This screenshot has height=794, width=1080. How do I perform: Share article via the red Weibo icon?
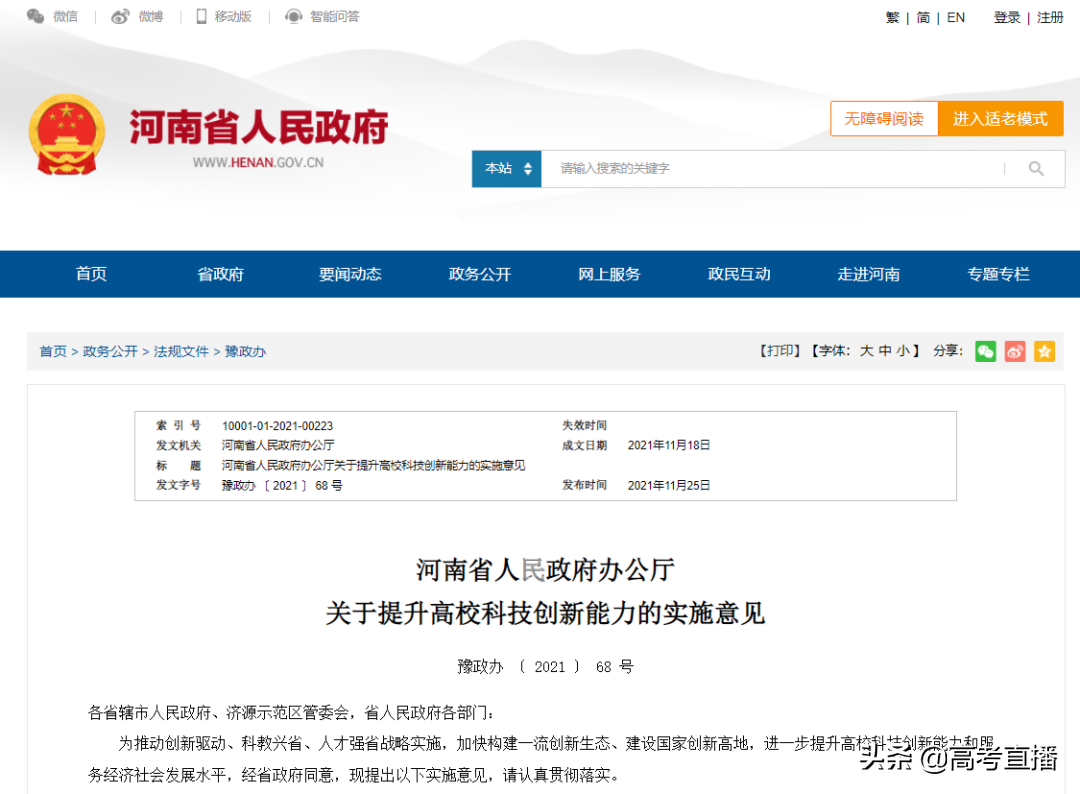[1014, 351]
